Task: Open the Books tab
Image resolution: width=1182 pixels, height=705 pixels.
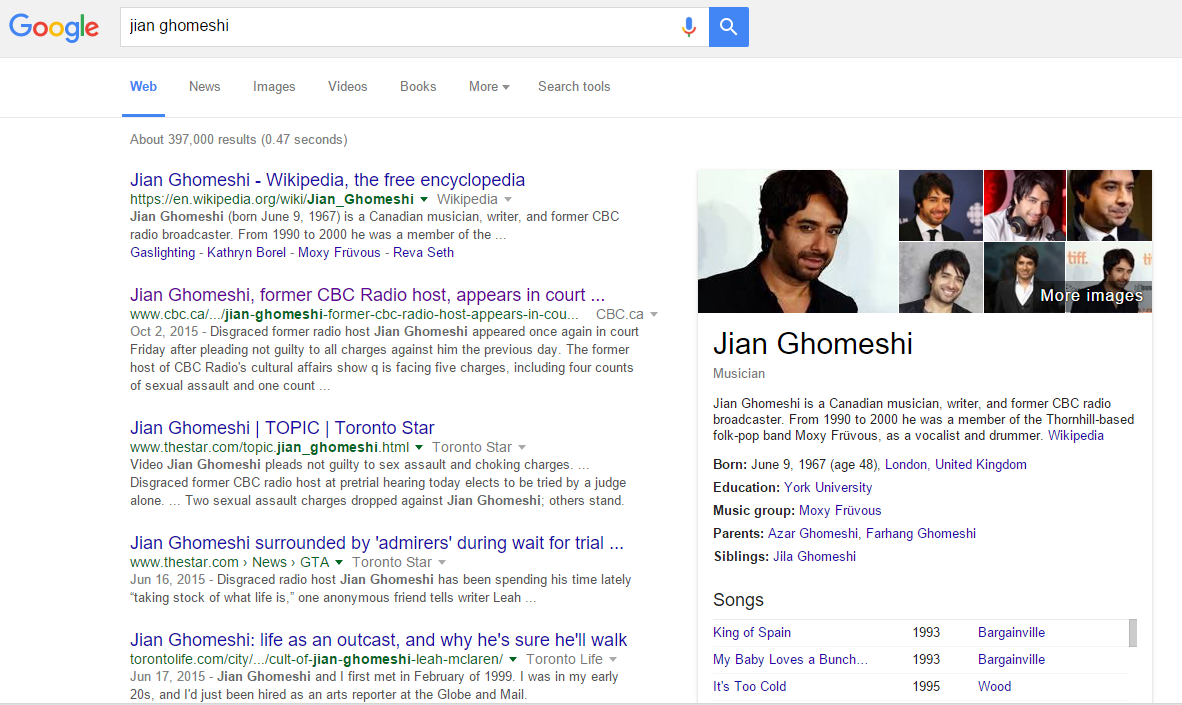Action: click(x=418, y=87)
